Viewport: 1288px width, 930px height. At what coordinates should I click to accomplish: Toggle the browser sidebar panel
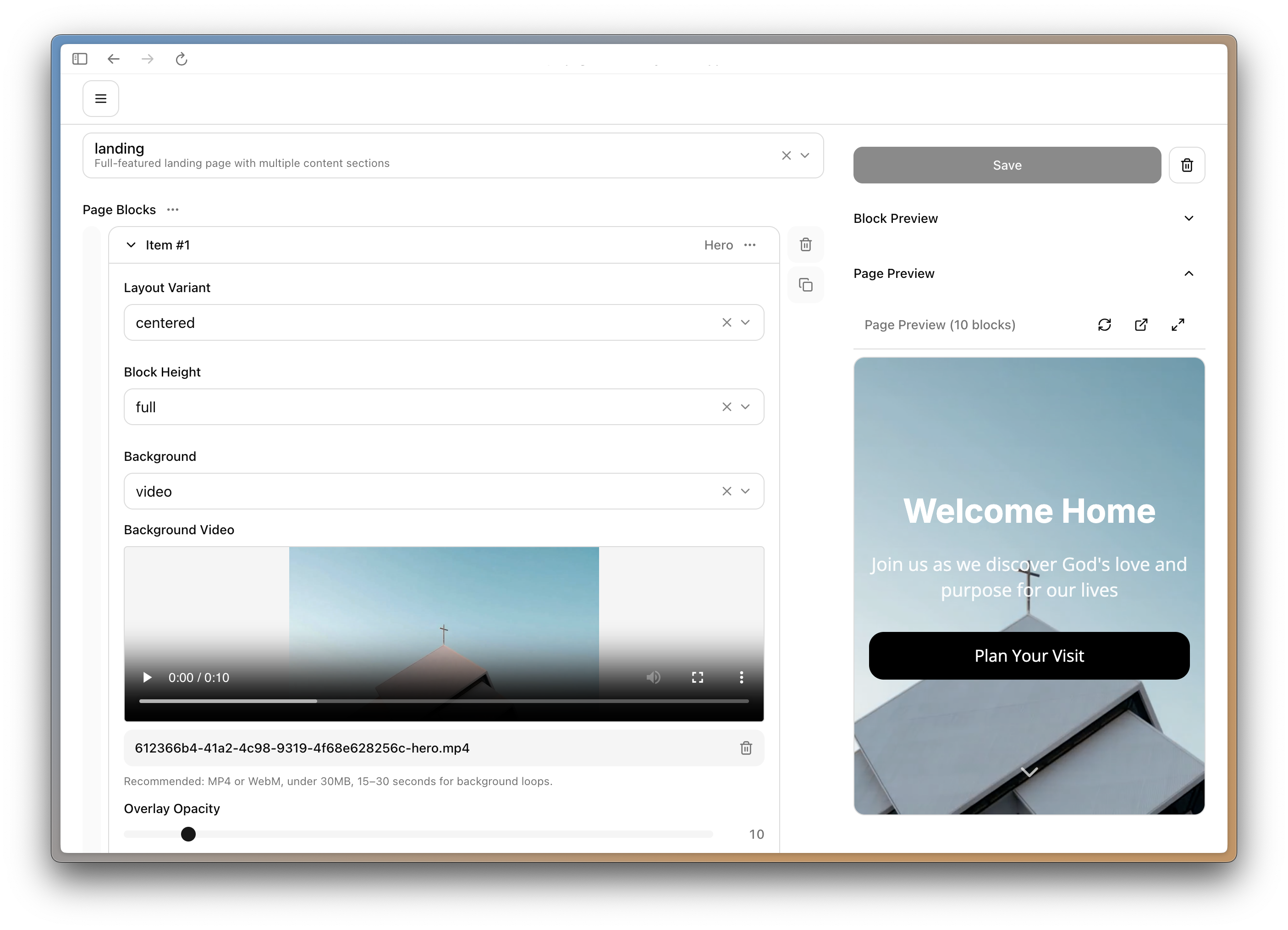coord(79,59)
